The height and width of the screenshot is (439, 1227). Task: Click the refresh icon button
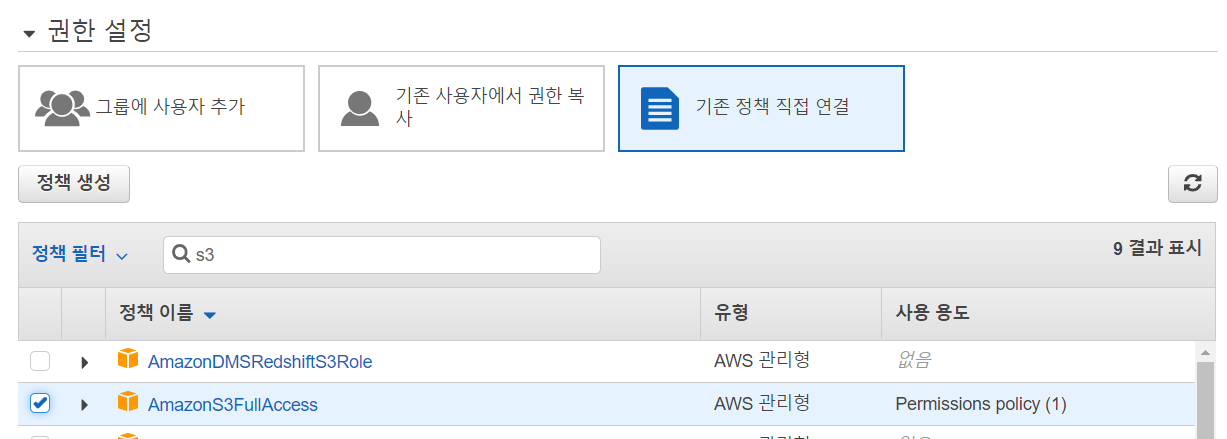[1192, 184]
